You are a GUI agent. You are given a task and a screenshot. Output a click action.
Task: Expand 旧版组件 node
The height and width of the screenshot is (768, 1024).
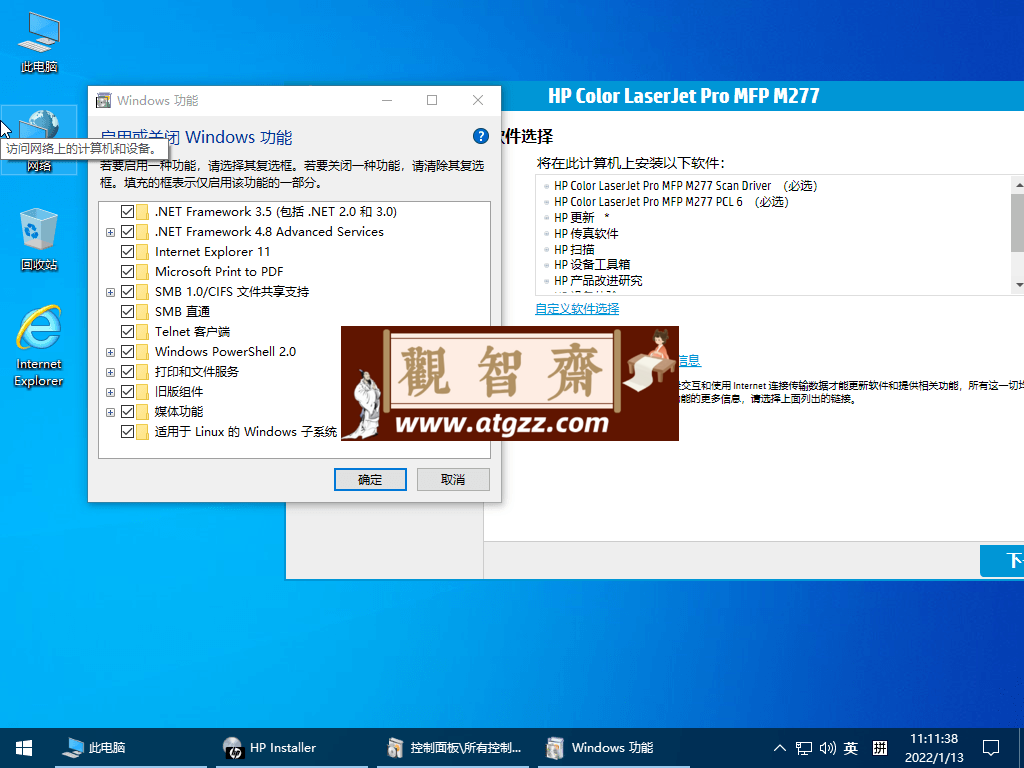tap(110, 392)
